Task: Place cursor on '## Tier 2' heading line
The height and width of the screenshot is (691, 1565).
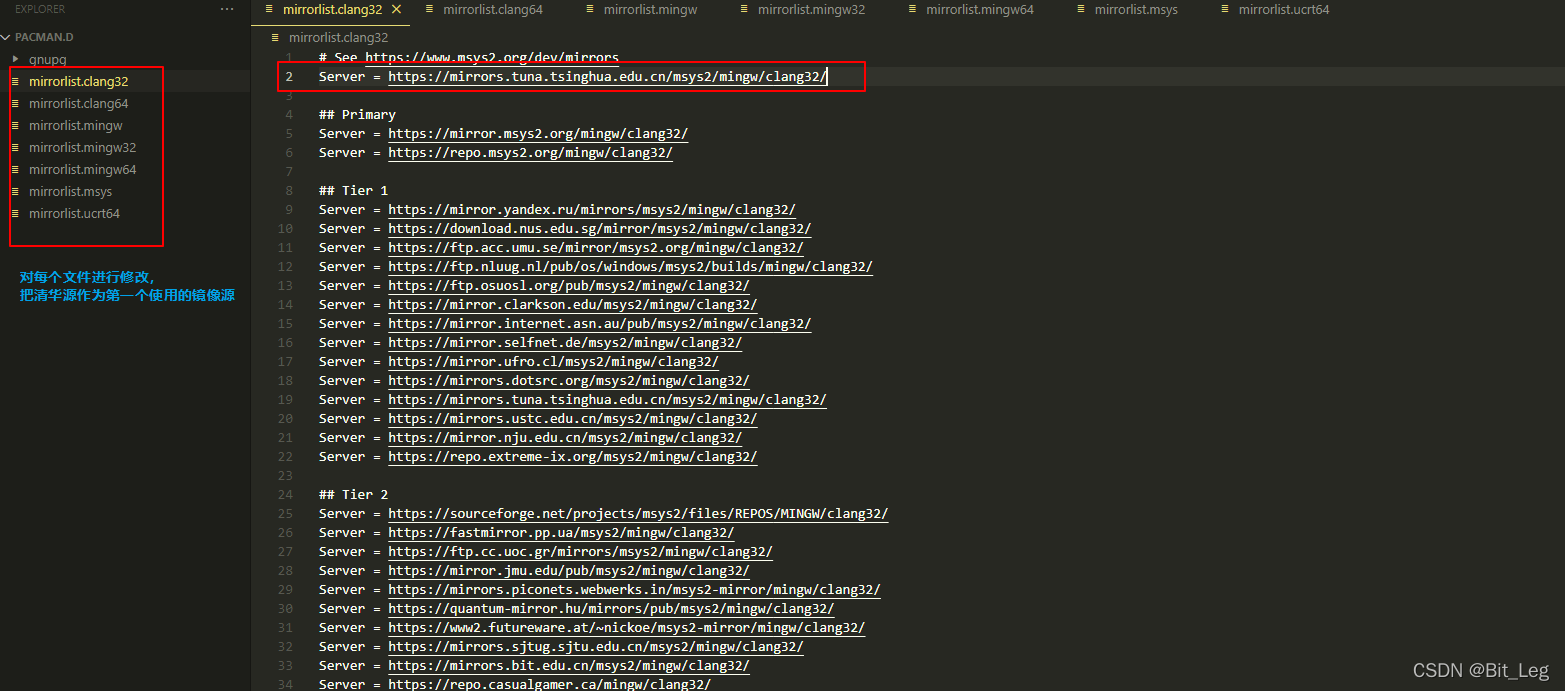Action: click(353, 494)
